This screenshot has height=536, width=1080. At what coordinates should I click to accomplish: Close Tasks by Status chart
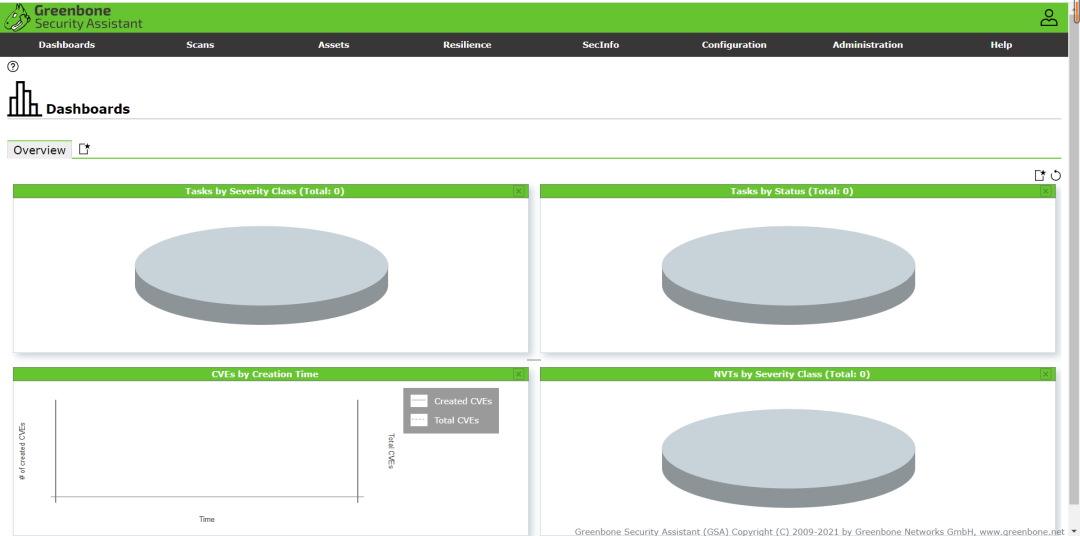pyautogui.click(x=1046, y=192)
